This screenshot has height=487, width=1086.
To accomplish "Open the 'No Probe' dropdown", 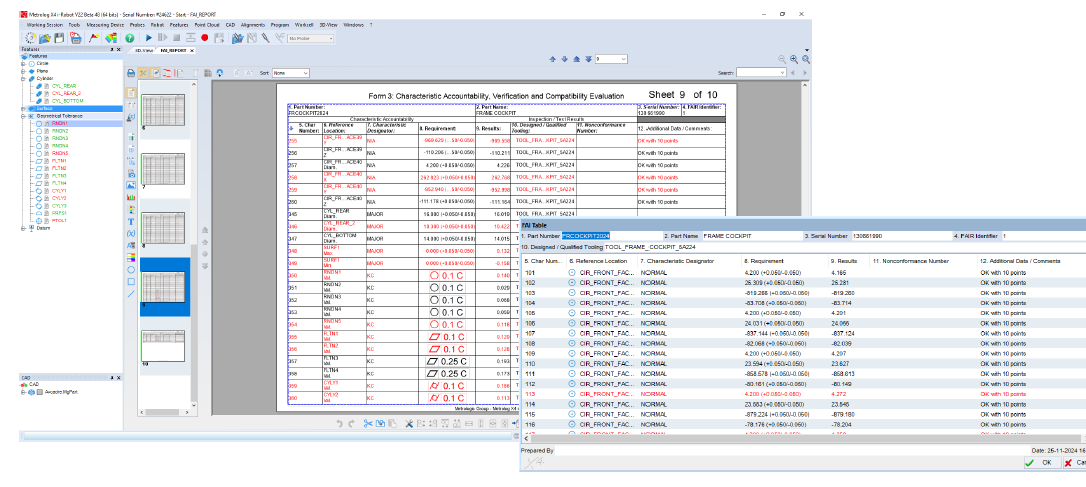I will click(314, 38).
